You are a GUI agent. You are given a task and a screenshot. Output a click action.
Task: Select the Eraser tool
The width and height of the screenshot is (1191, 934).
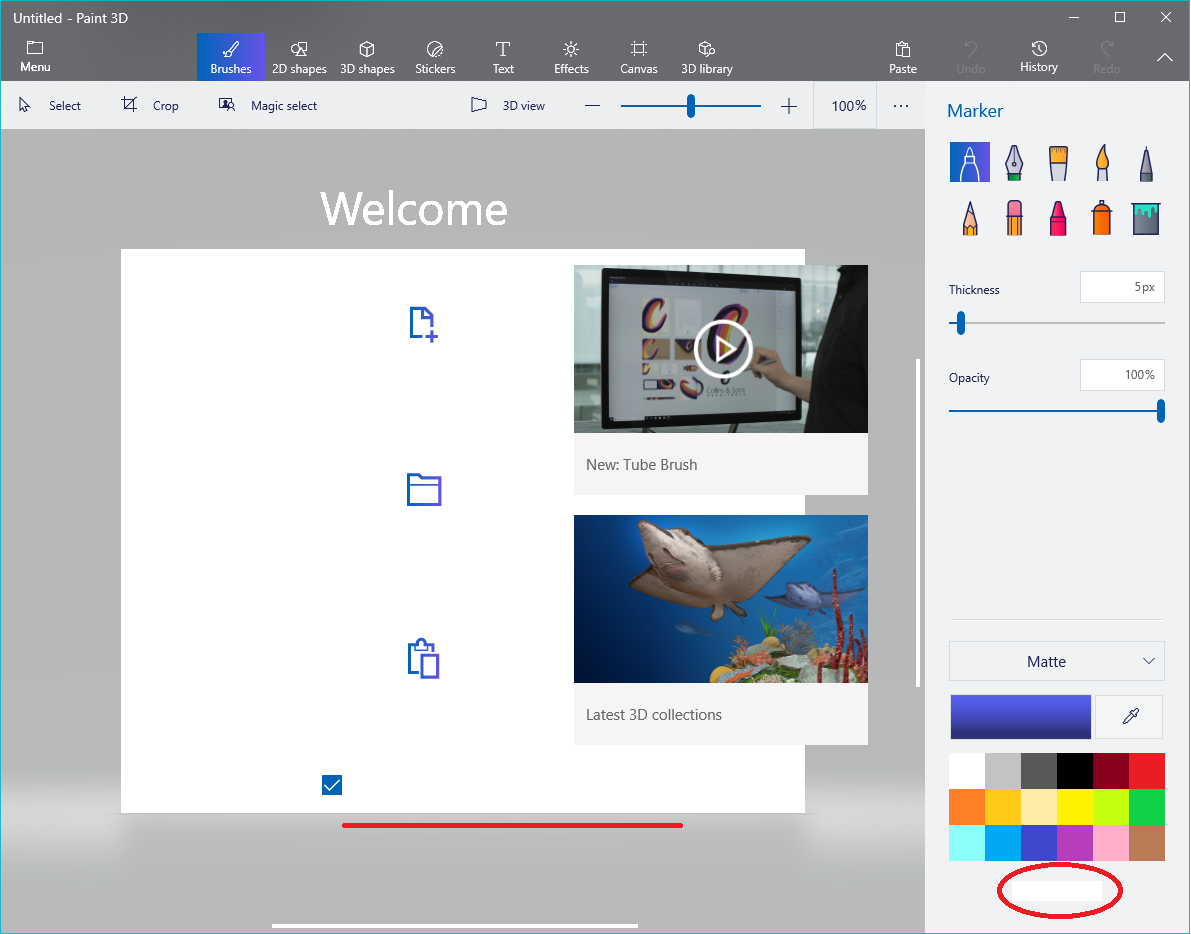point(1014,217)
